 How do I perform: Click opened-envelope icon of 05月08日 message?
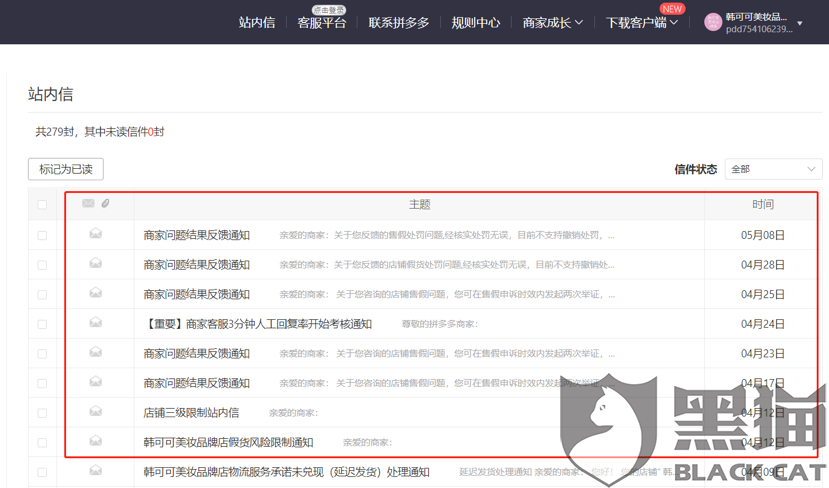click(96, 233)
